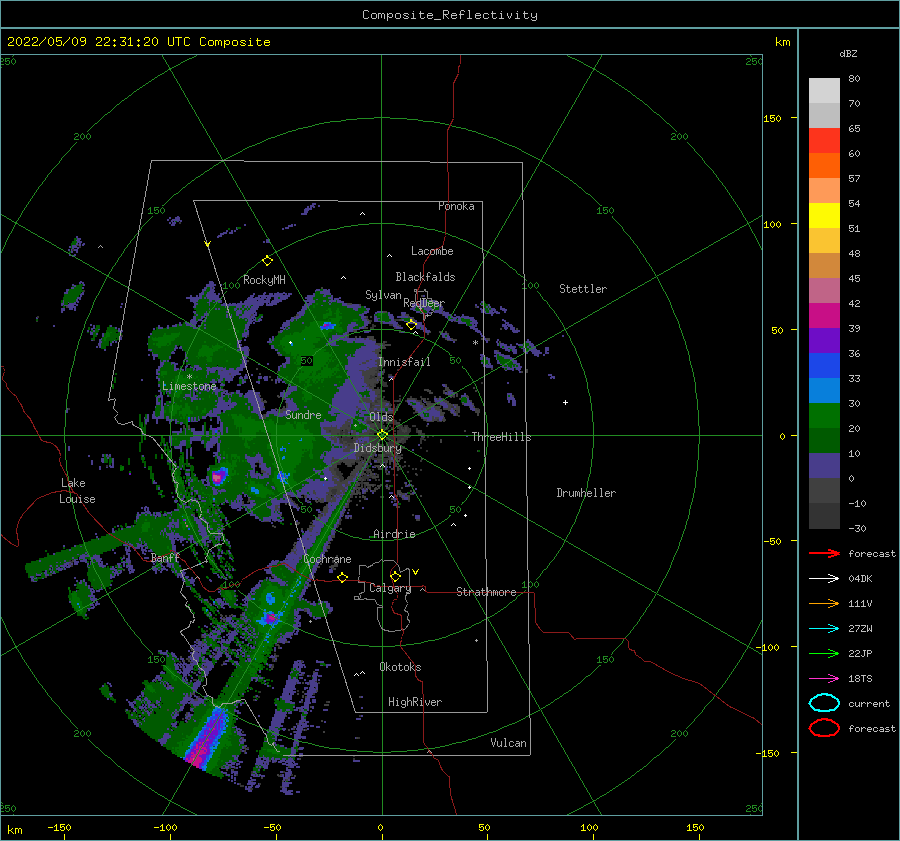
Task: Click the Composite_Reflectivity title
Action: pyautogui.click(x=449, y=15)
